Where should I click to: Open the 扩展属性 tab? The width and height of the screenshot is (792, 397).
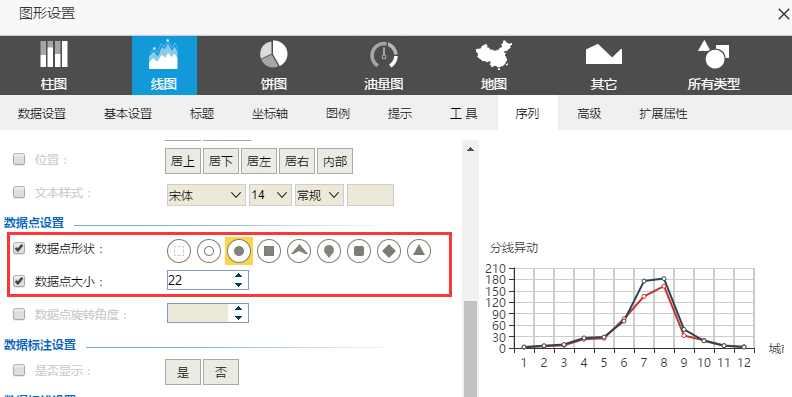coord(663,114)
